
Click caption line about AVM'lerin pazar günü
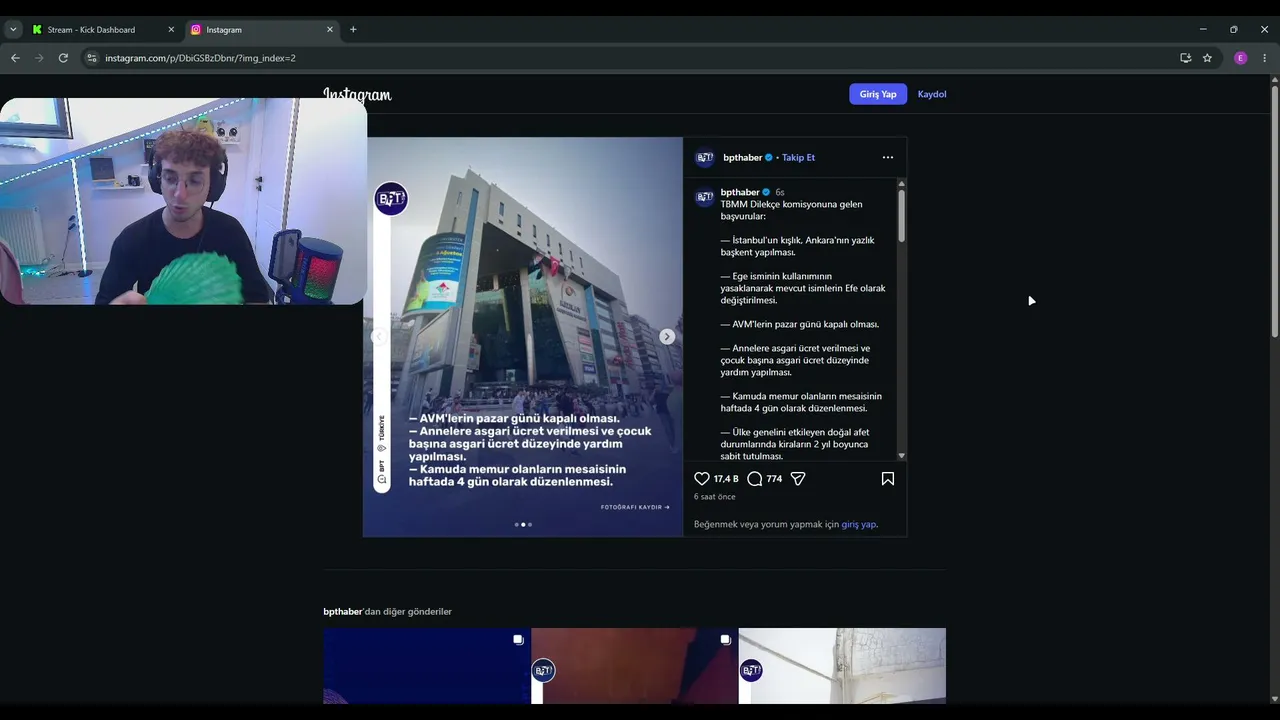click(800, 324)
